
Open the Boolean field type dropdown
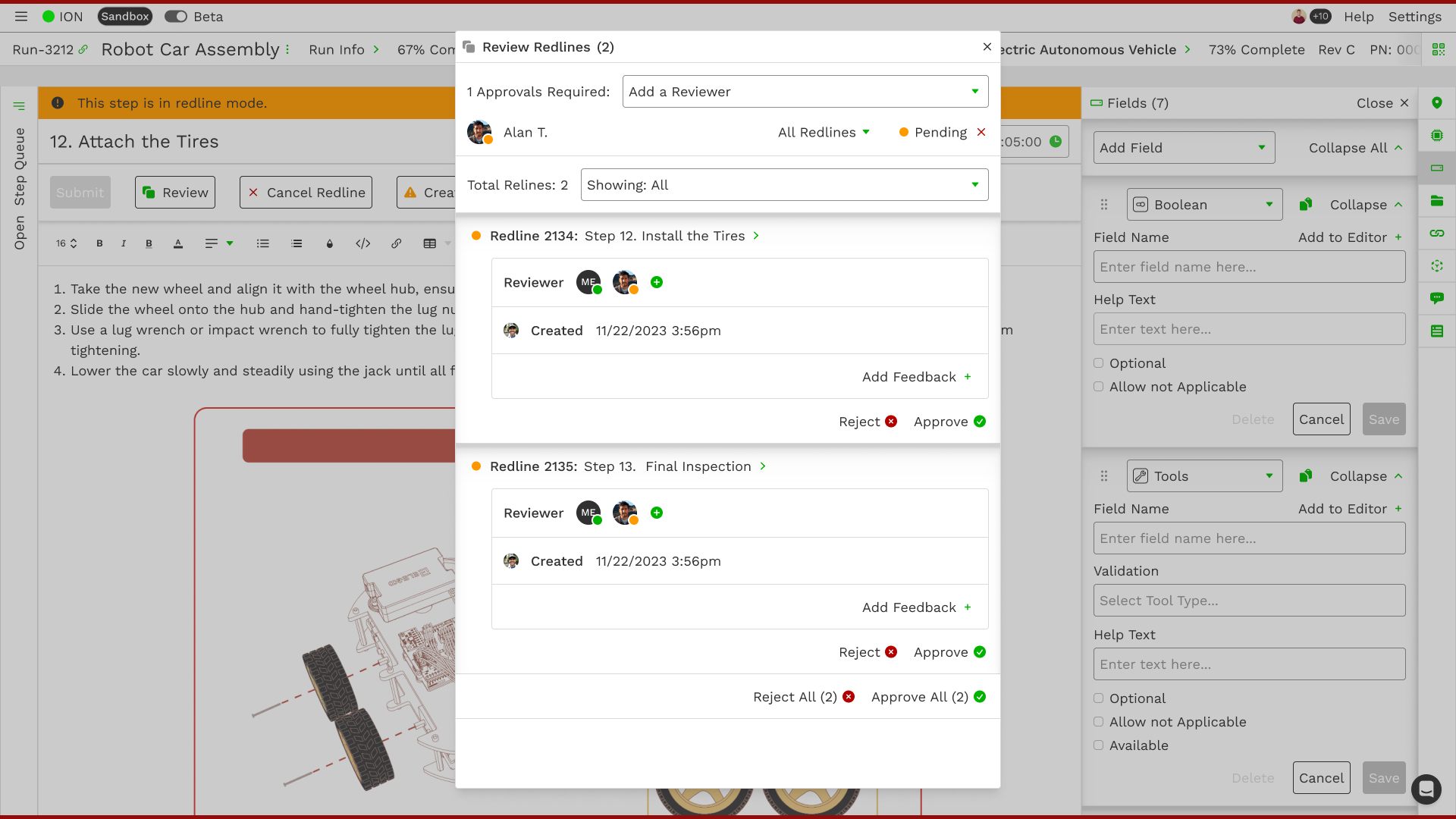click(x=1204, y=205)
